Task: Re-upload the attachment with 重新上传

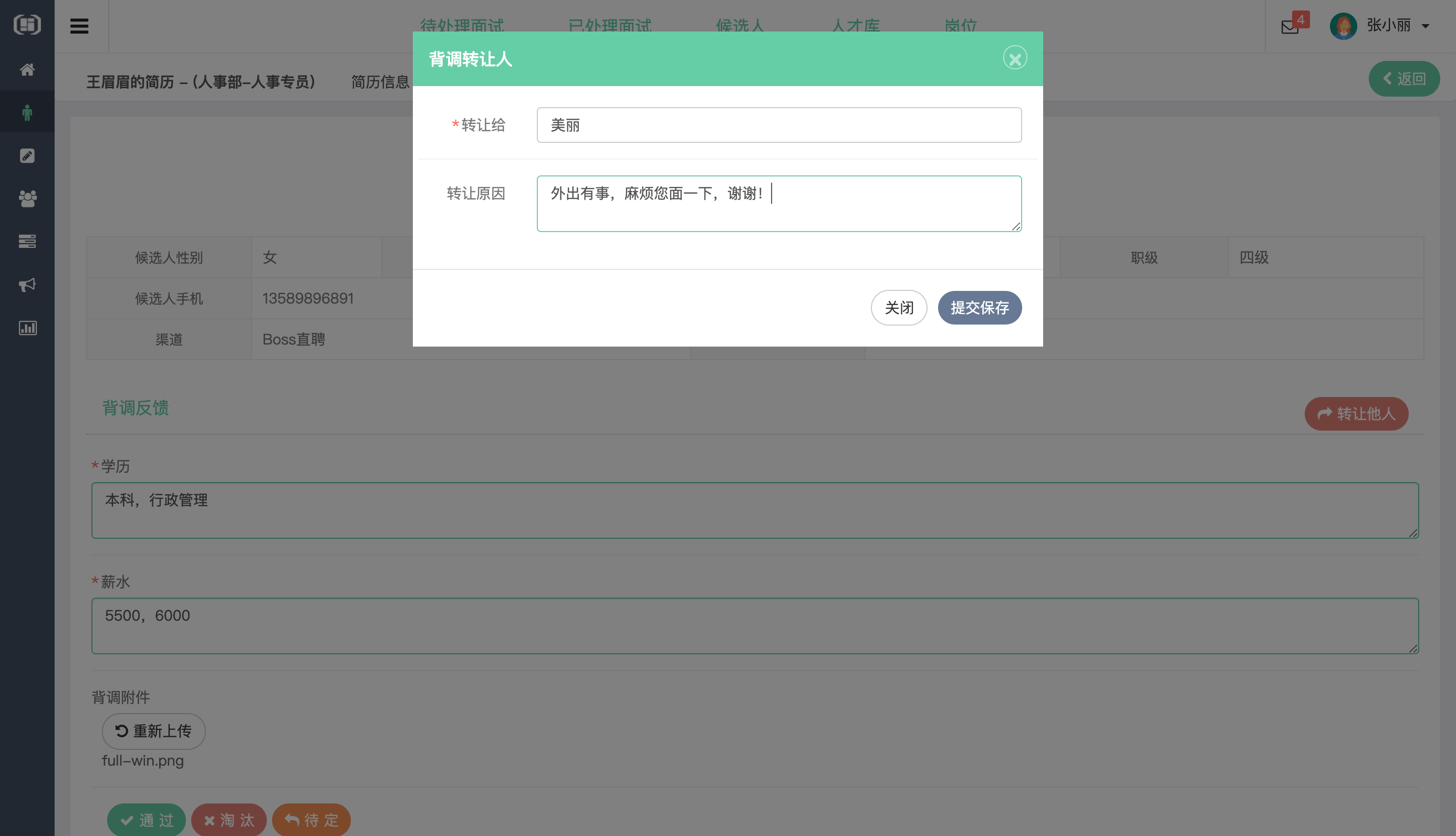Action: [x=153, y=731]
